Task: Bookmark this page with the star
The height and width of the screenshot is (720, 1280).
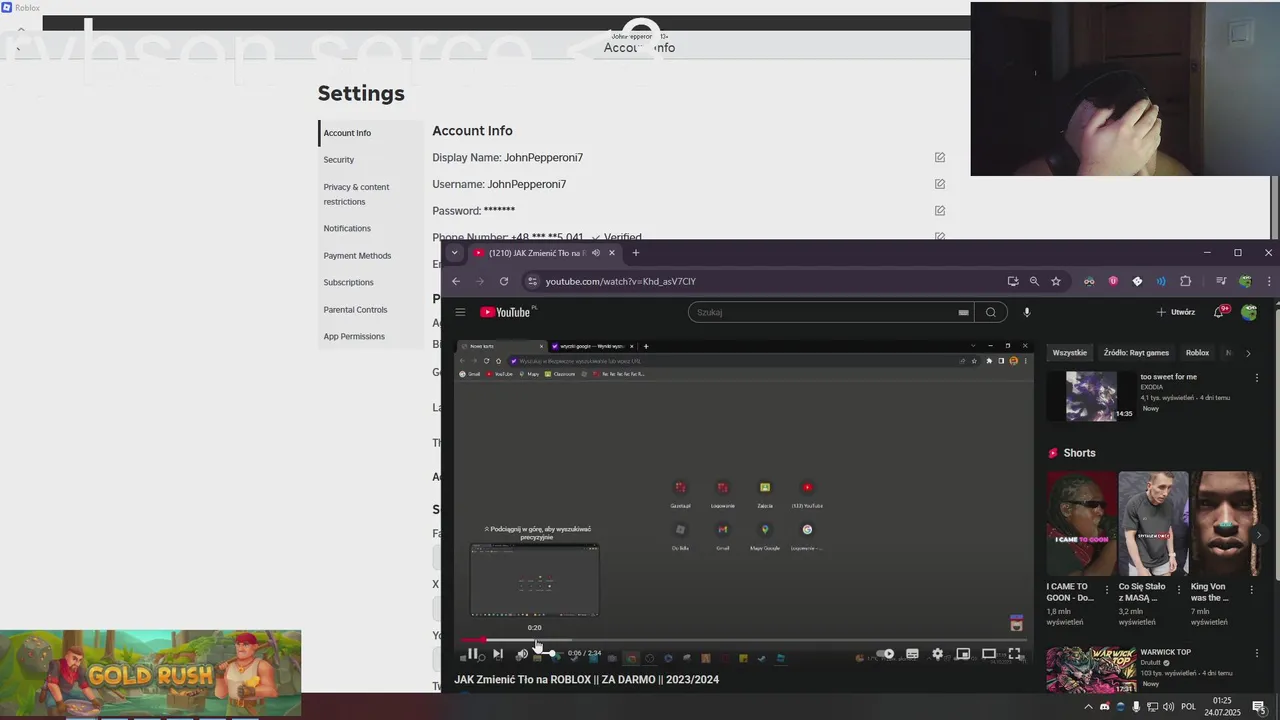Action: pos(1056,281)
